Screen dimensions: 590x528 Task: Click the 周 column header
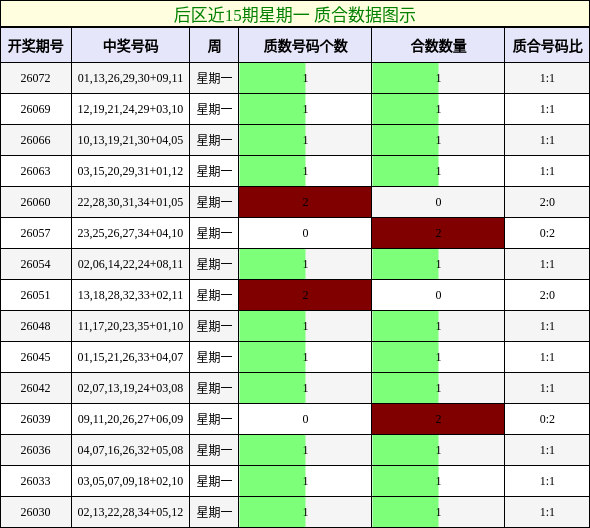tap(214, 46)
